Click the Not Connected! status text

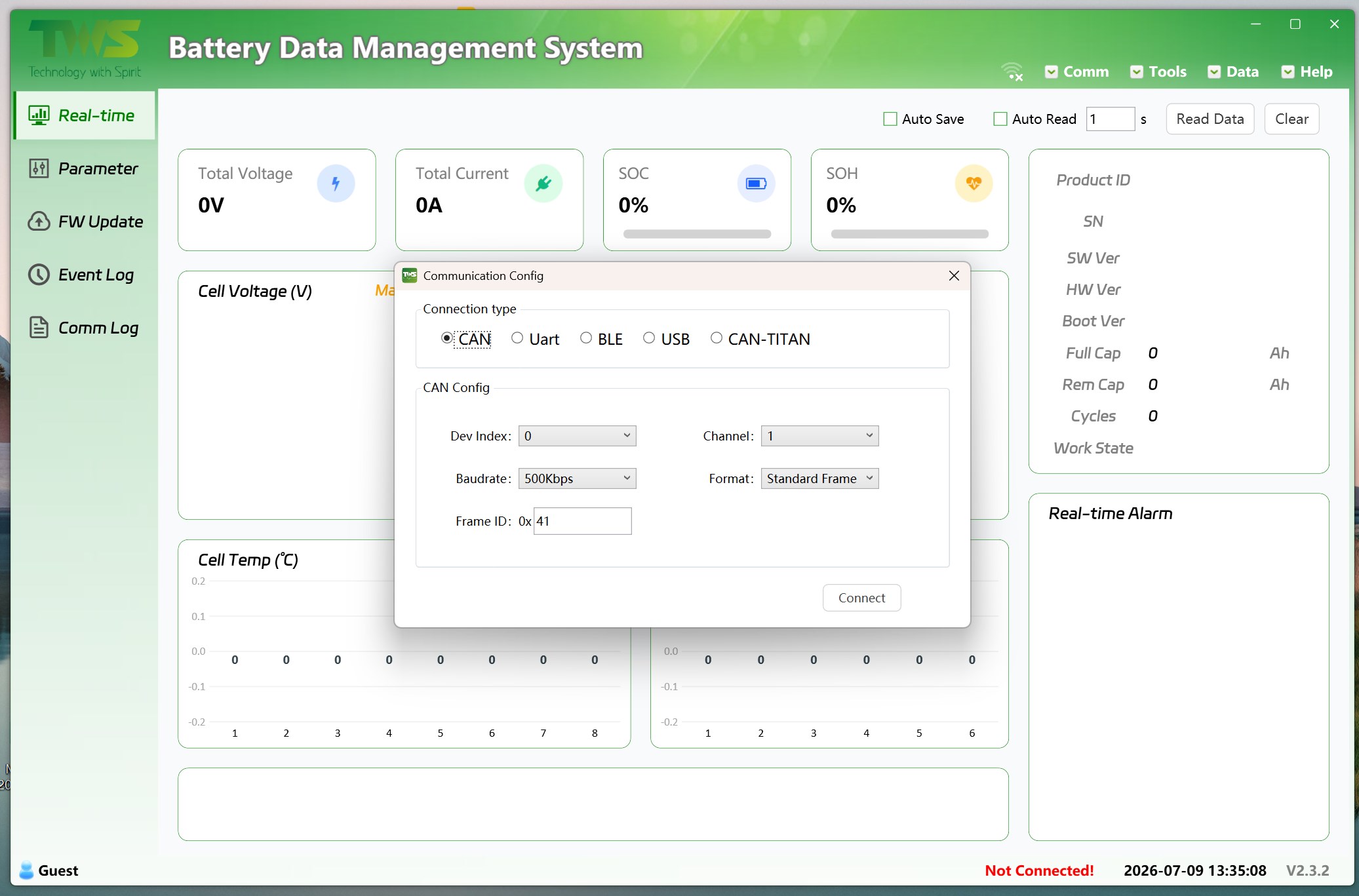(x=1039, y=870)
